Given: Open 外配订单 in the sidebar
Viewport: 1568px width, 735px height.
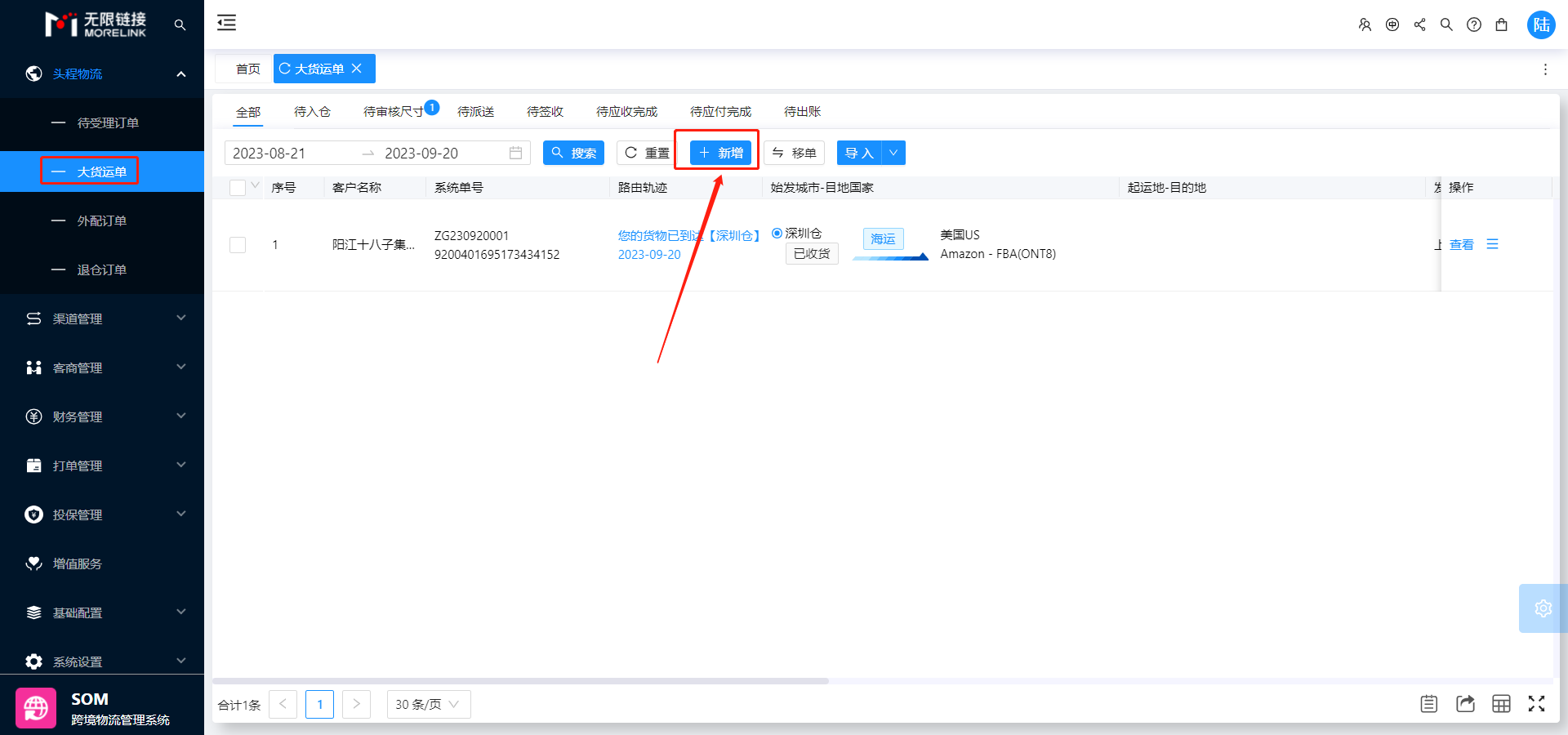Looking at the screenshot, I should pyautogui.click(x=102, y=220).
